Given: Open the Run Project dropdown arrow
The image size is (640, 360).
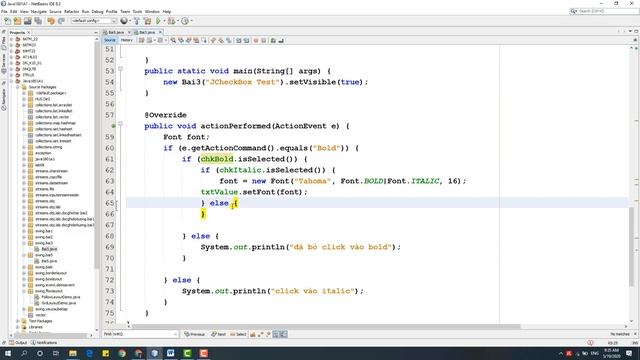Looking at the screenshot, I should coord(164,21).
